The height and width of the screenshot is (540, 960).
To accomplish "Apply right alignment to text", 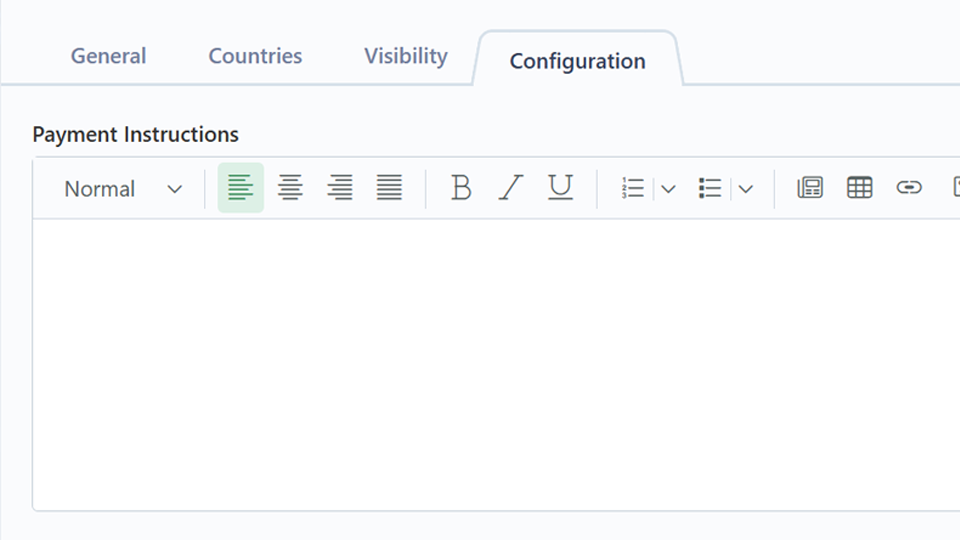I will pyautogui.click(x=340, y=188).
